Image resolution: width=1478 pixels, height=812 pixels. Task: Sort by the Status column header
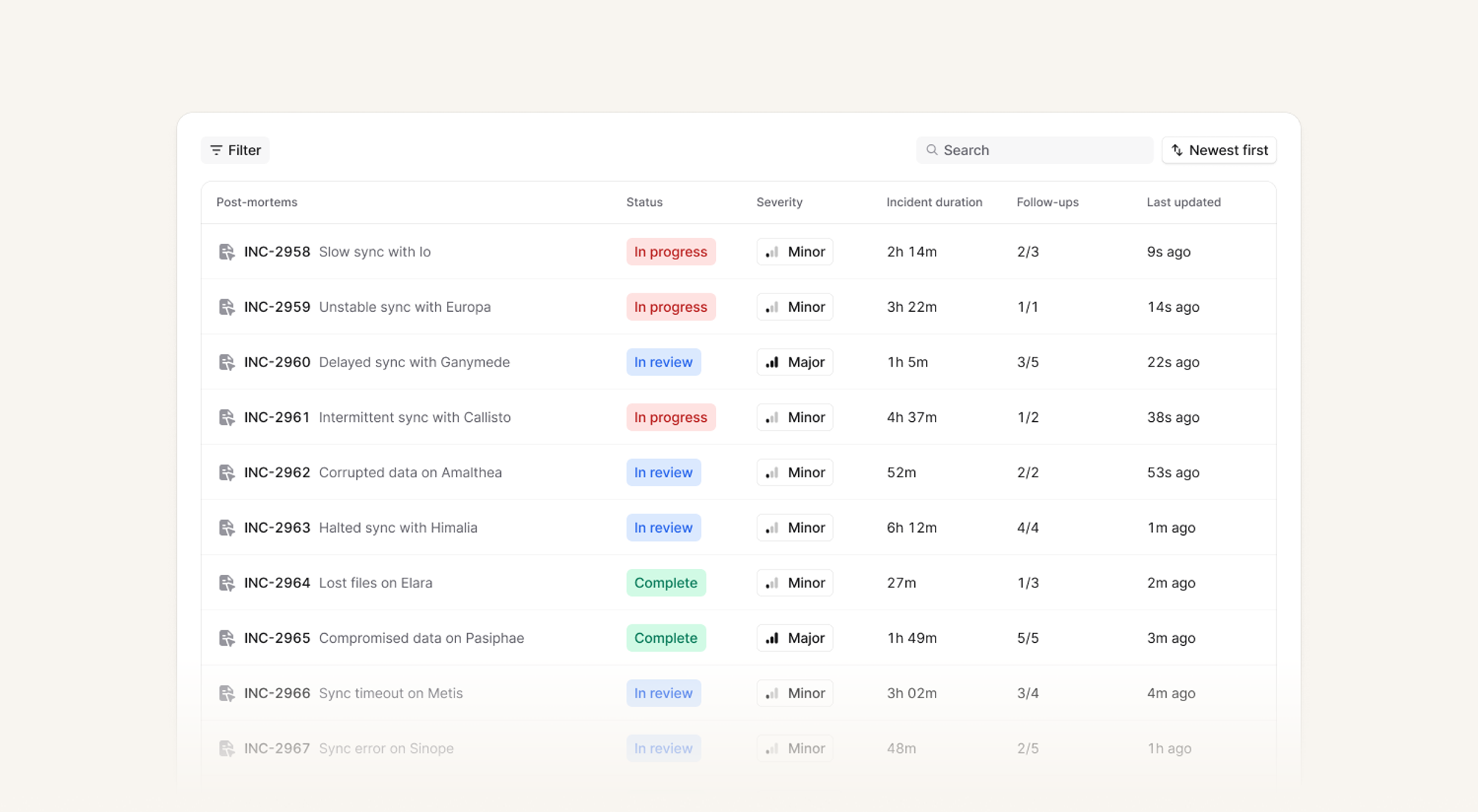pos(644,202)
